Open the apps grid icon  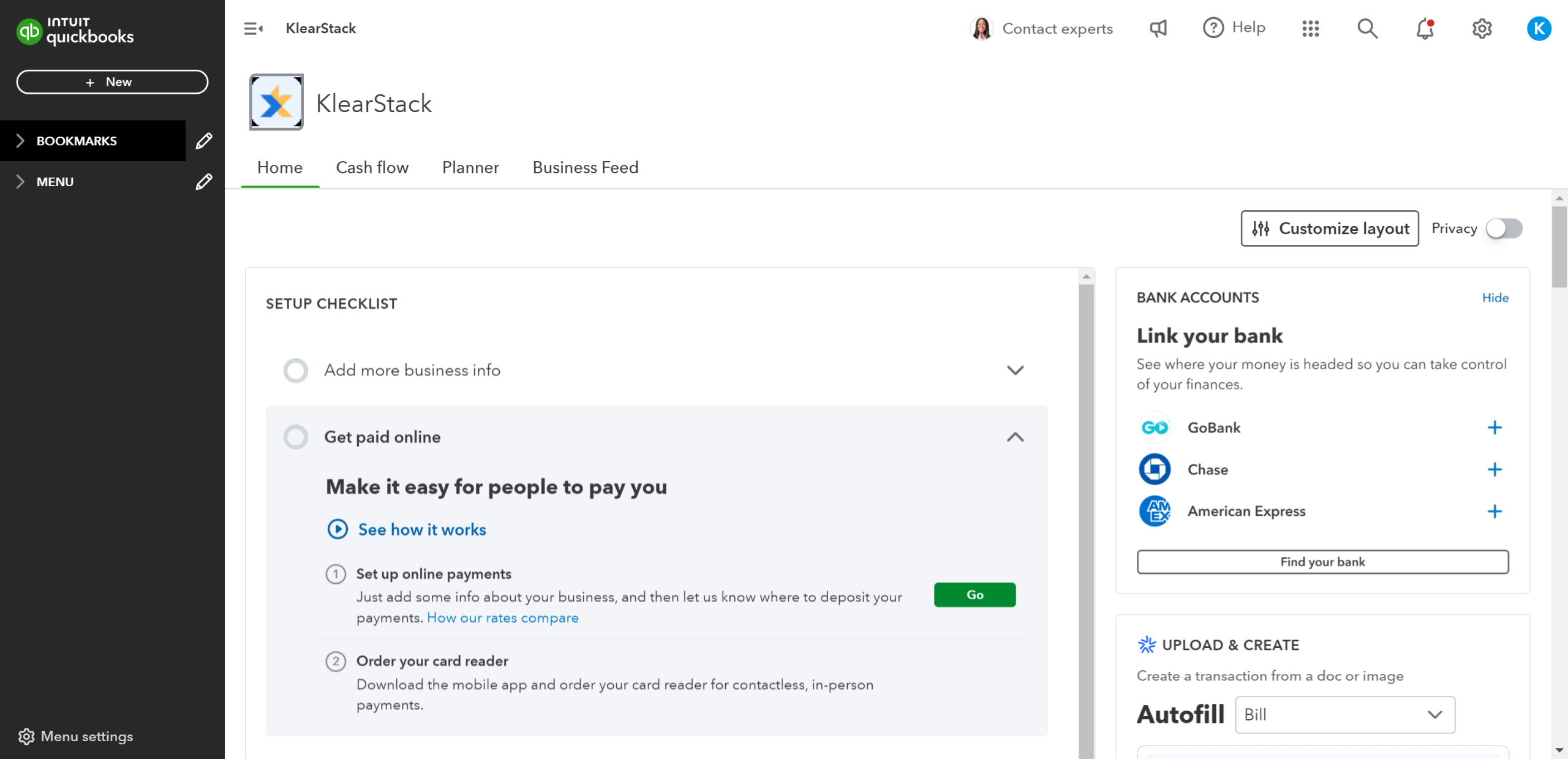click(x=1310, y=29)
